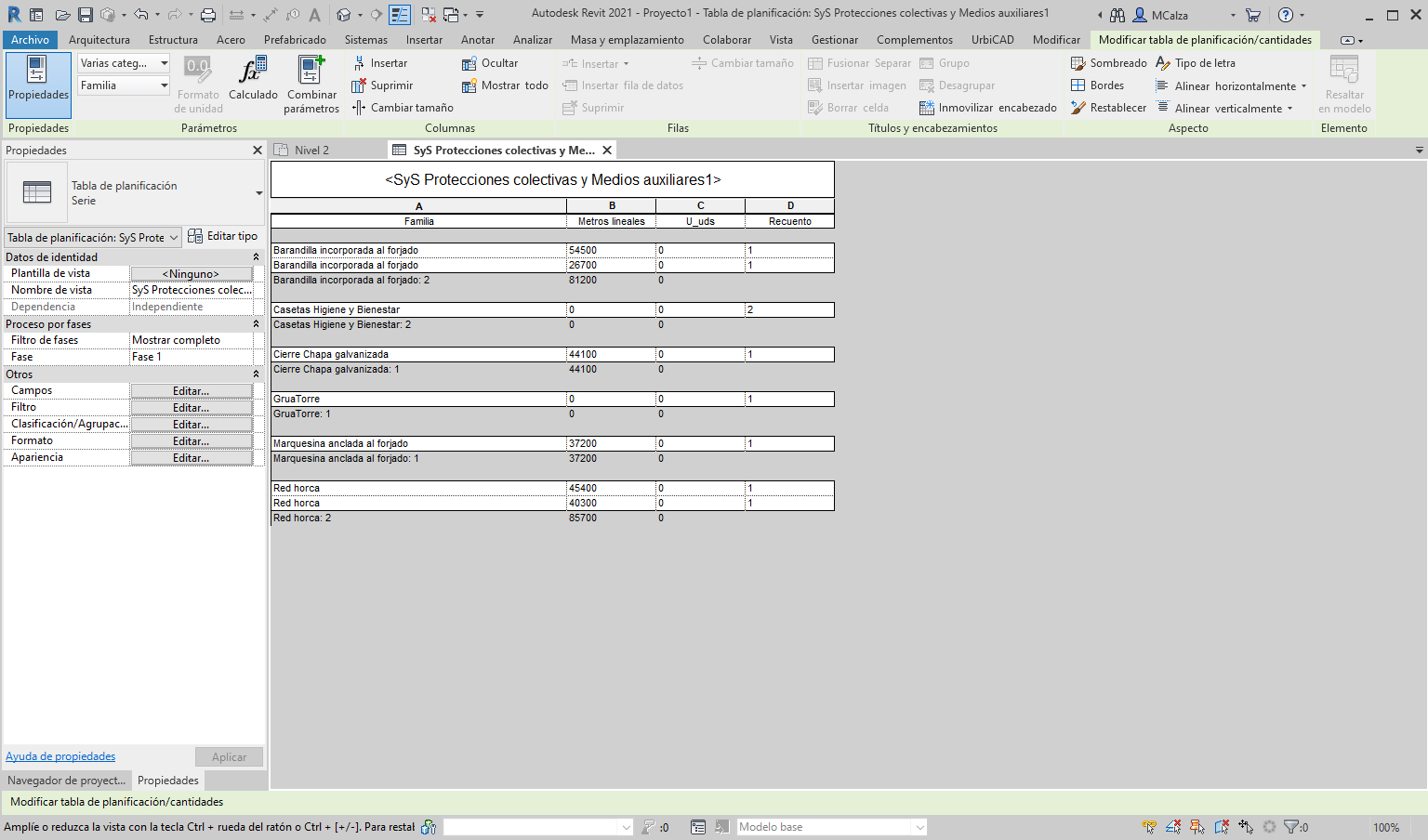Open Ayuda de propiedades link
This screenshot has height=840, width=1428.
coord(60,756)
